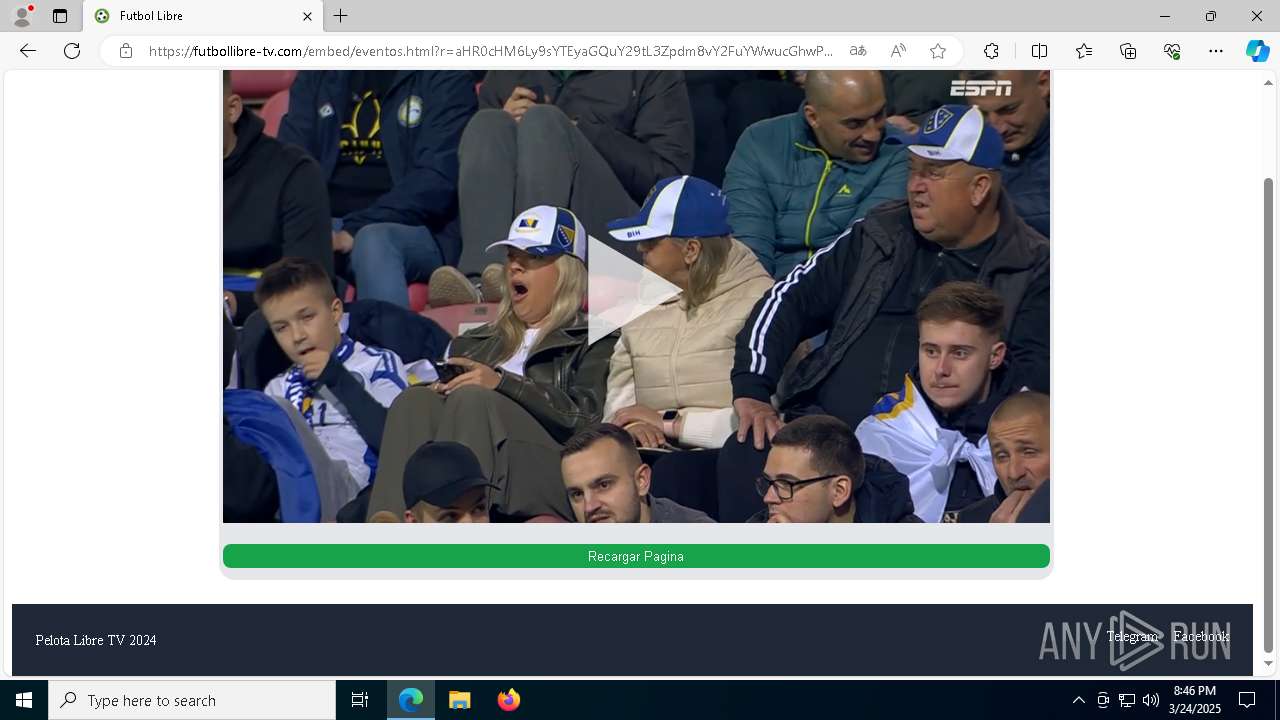Open Browser essentials heart icon
Image resolution: width=1280 pixels, height=720 pixels.
[x=1172, y=51]
